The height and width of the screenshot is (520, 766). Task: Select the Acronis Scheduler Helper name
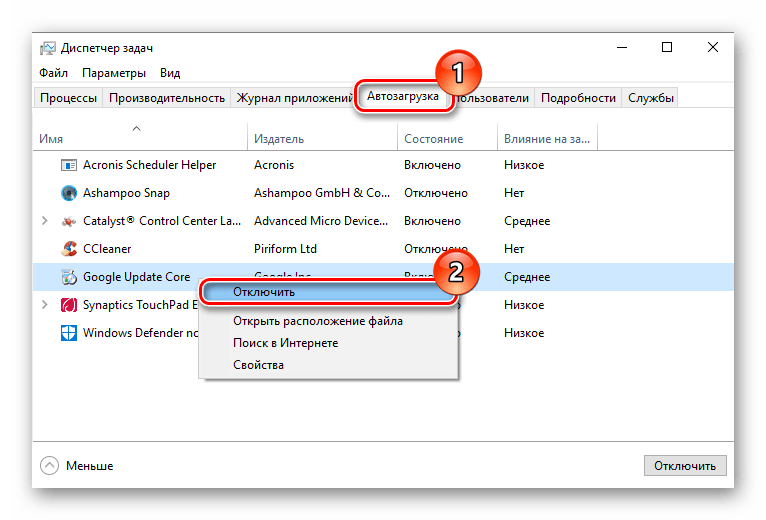pyautogui.click(x=149, y=165)
